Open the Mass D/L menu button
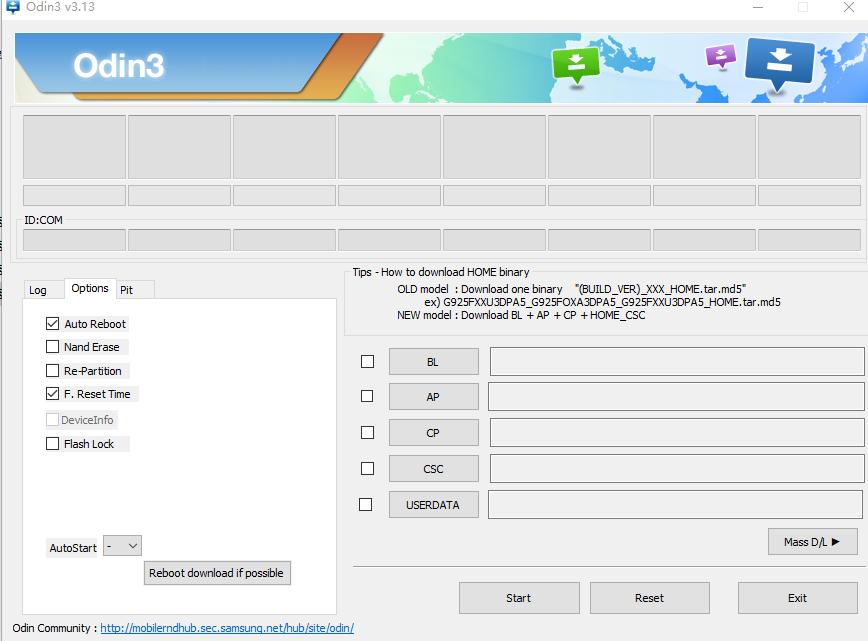 pyautogui.click(x=813, y=542)
